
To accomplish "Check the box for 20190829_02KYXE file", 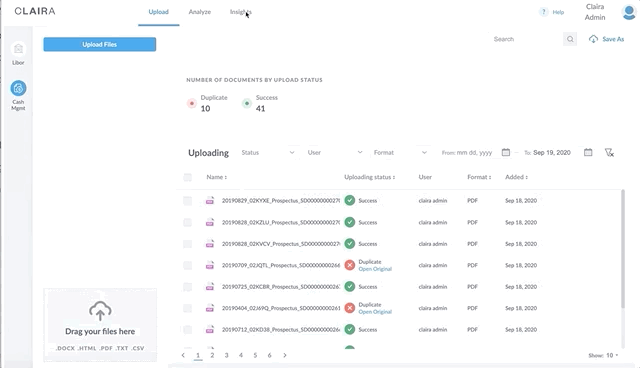I will [x=188, y=201].
